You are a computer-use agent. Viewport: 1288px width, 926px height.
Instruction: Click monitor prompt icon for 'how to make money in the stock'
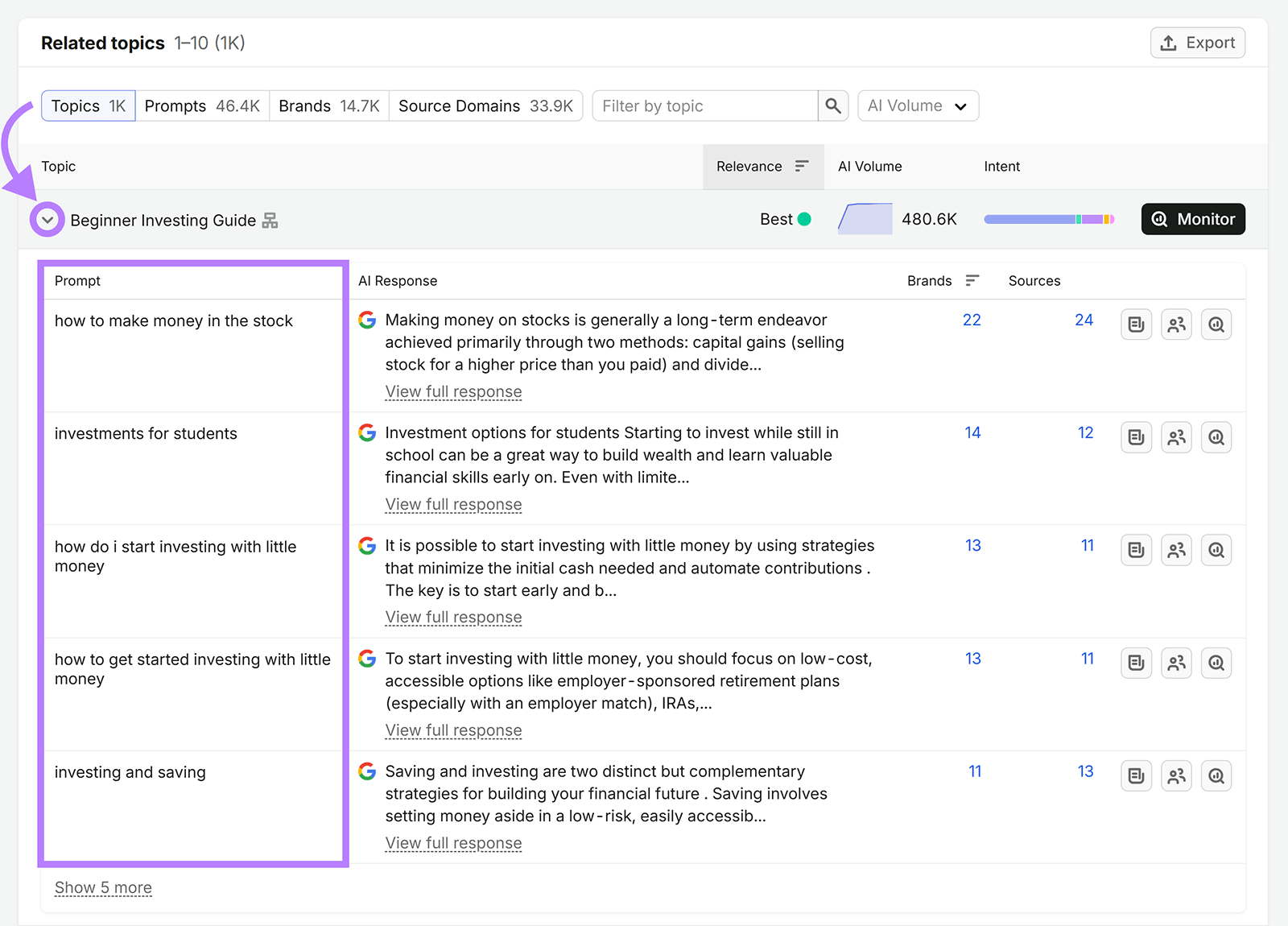pyautogui.click(x=1216, y=325)
